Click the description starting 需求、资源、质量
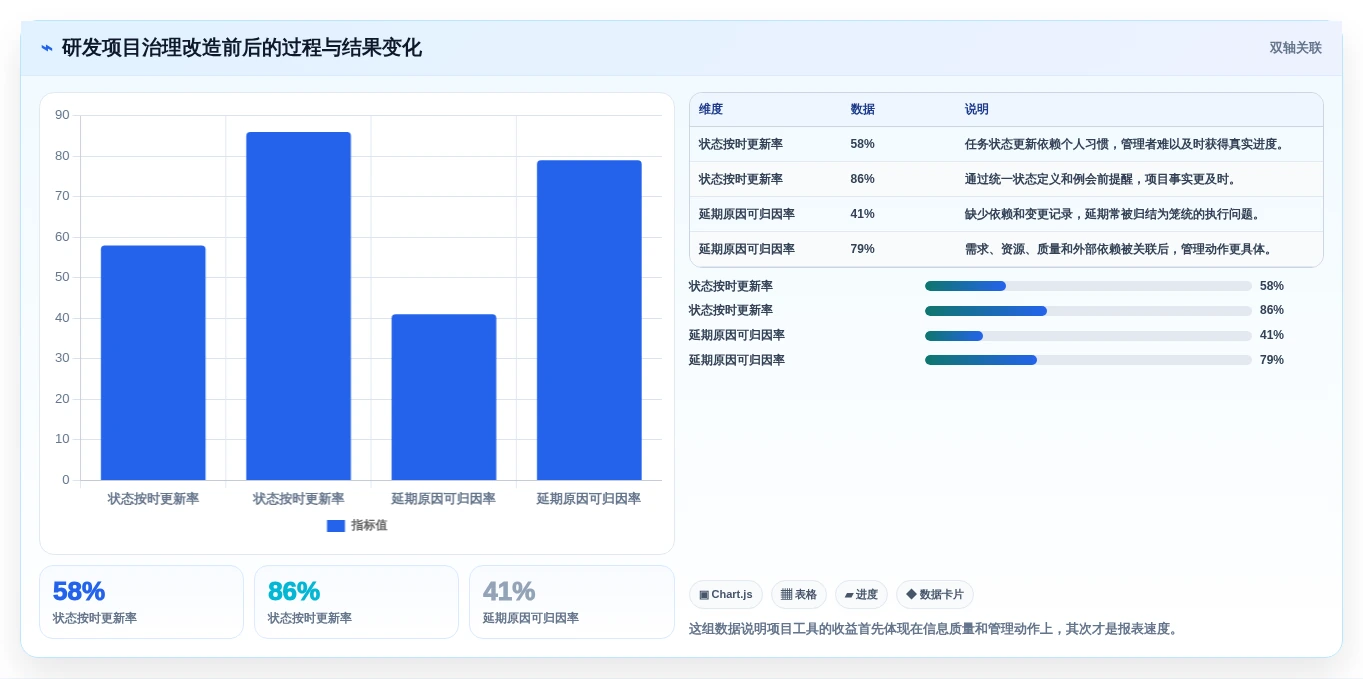This screenshot has width=1363, height=679. coord(1119,249)
